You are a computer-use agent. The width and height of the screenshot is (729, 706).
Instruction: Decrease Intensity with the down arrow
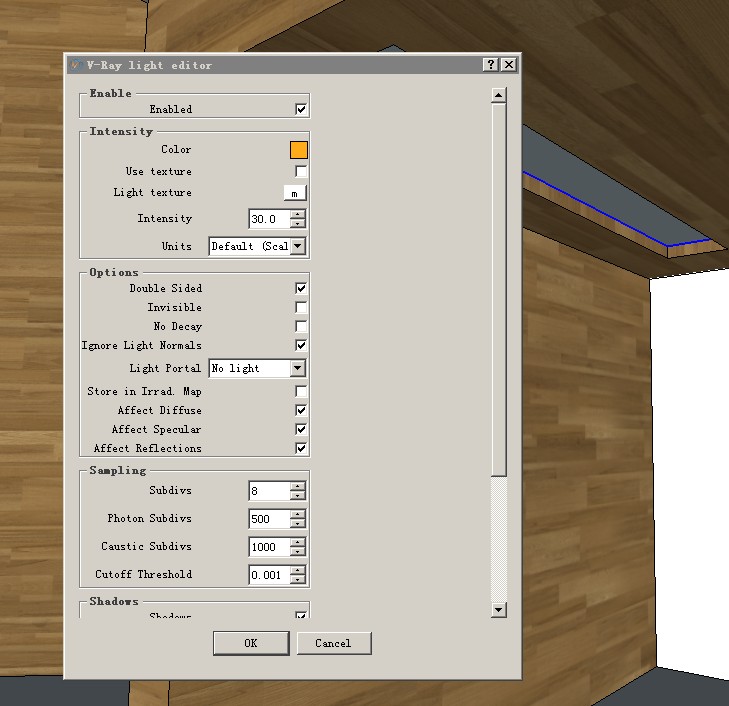298,224
